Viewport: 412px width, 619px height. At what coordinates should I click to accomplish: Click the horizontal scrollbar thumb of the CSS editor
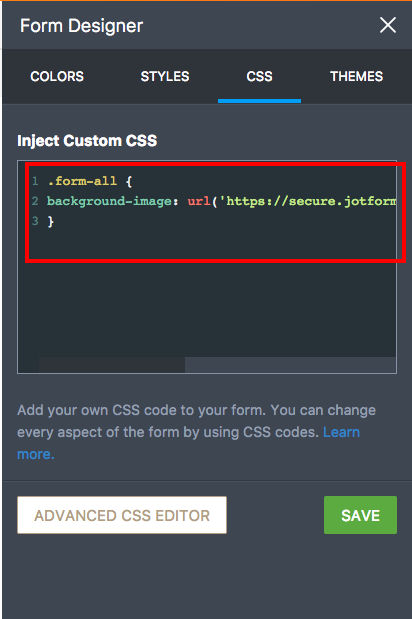[x=112, y=365]
